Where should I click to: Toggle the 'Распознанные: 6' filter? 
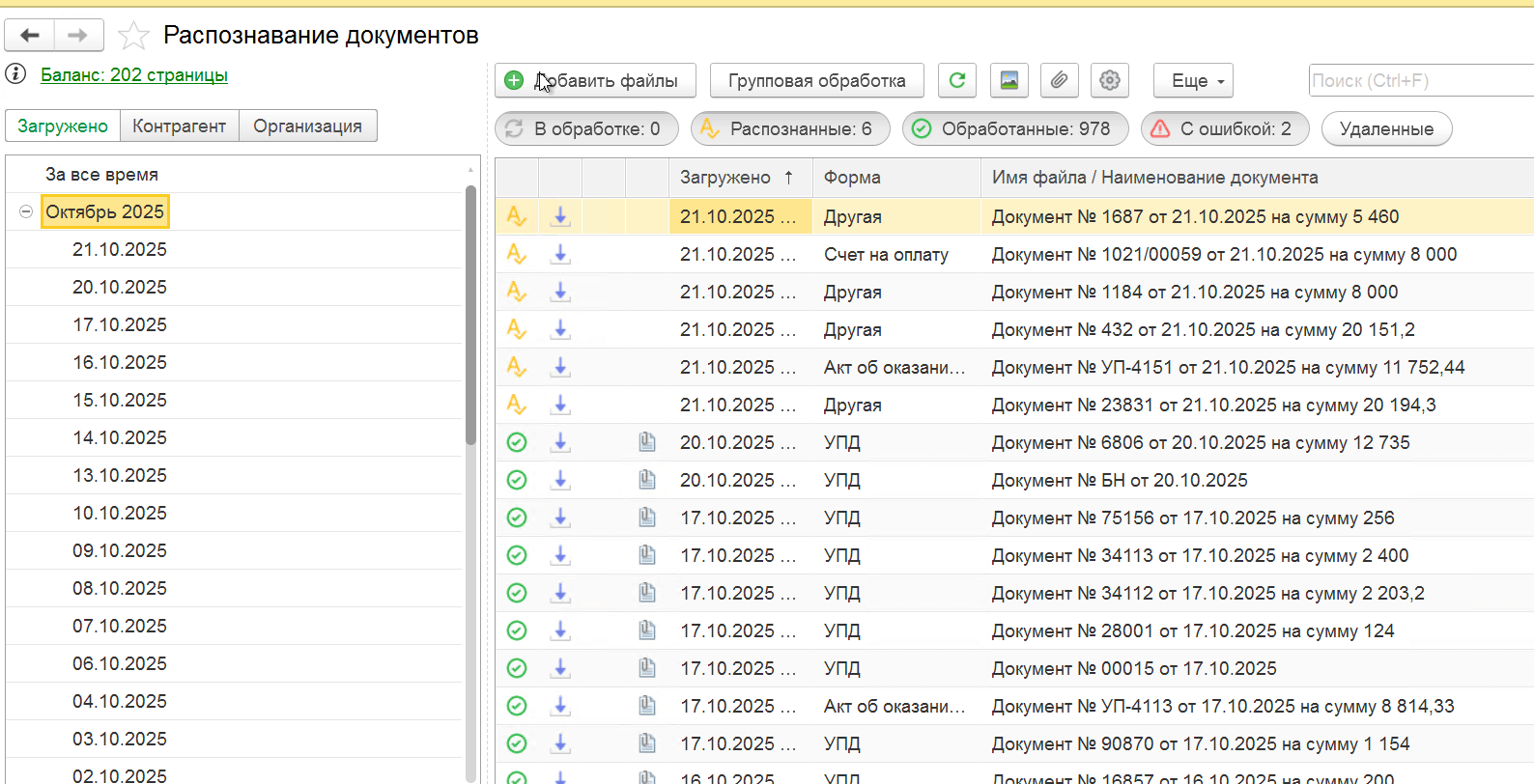pos(790,128)
